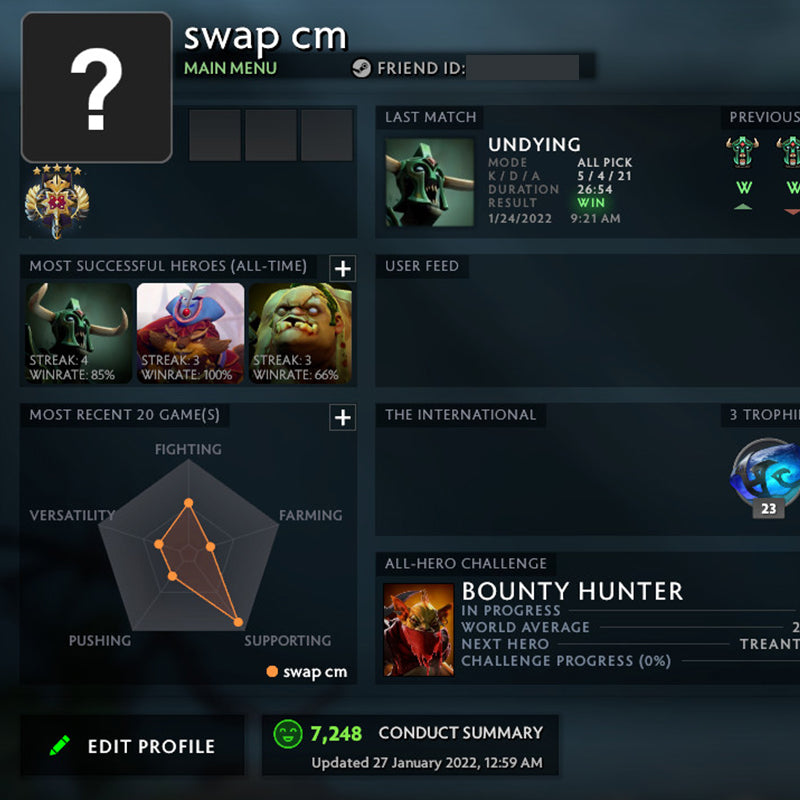Viewport: 800px width, 800px height.
Task: Expand Most Successful Heroes with plus button
Action: [x=342, y=268]
